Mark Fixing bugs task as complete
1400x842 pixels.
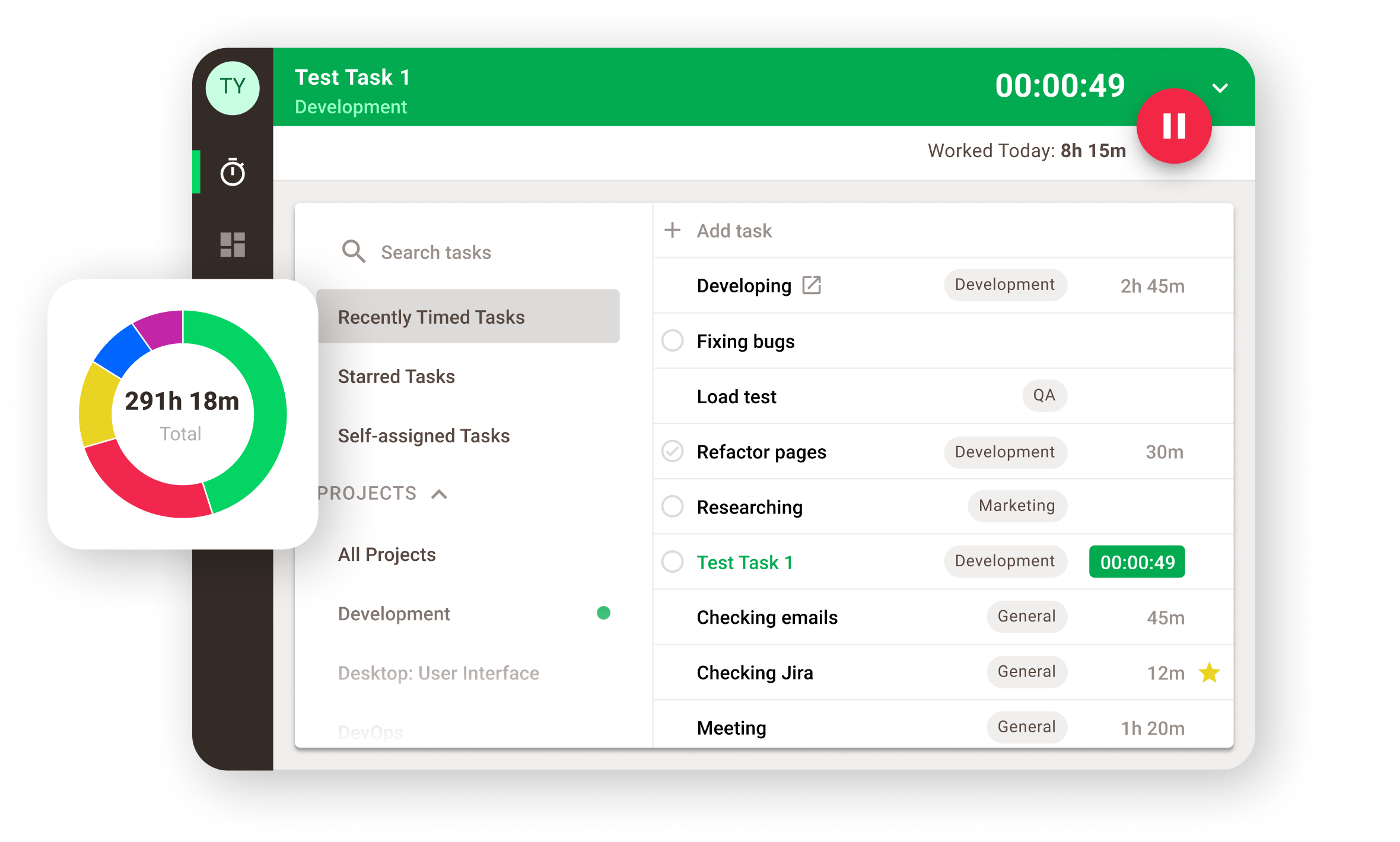click(673, 341)
